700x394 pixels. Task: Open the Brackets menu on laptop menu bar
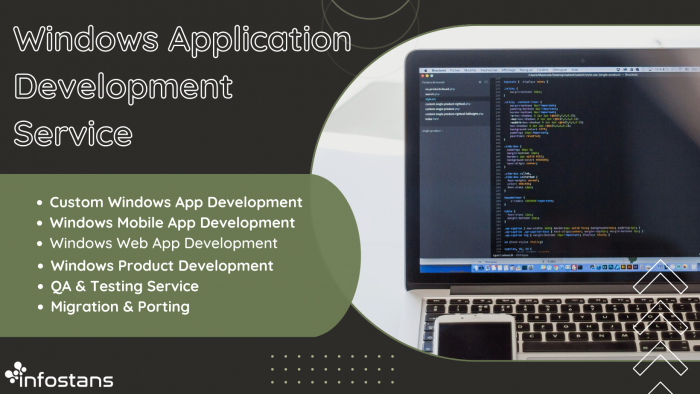439,70
